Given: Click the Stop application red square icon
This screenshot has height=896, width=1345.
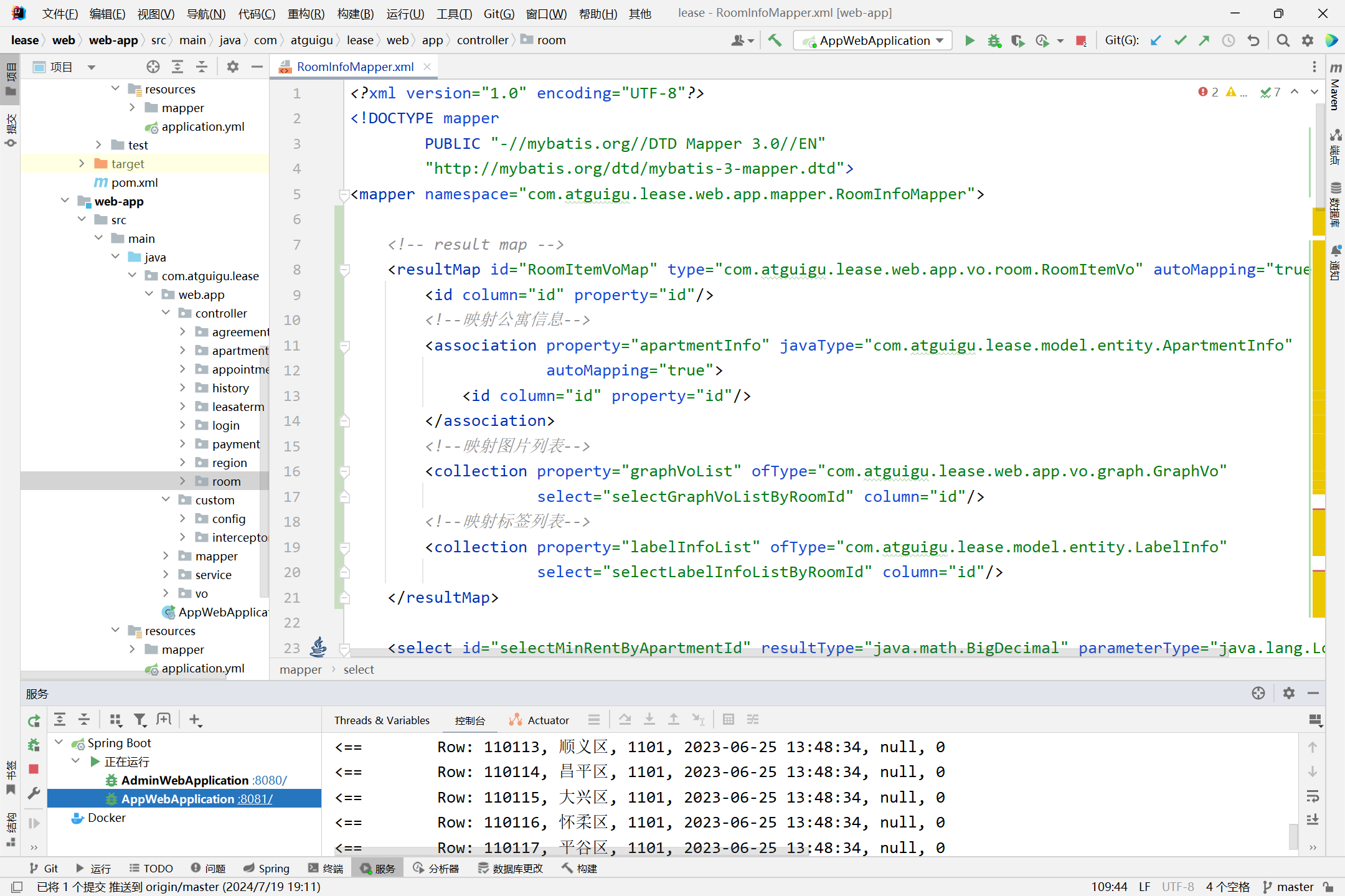Looking at the screenshot, I should 1080,40.
